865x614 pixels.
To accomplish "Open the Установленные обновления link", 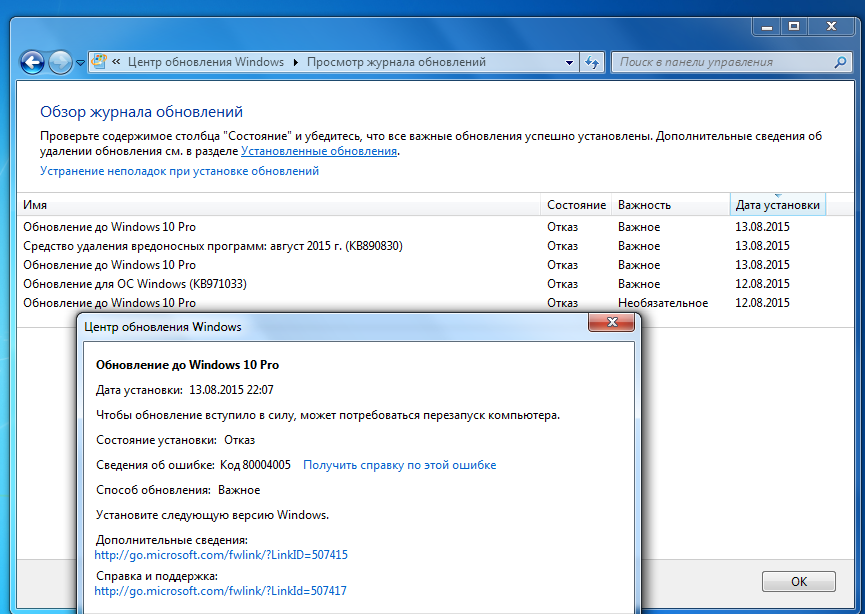I will pos(319,151).
